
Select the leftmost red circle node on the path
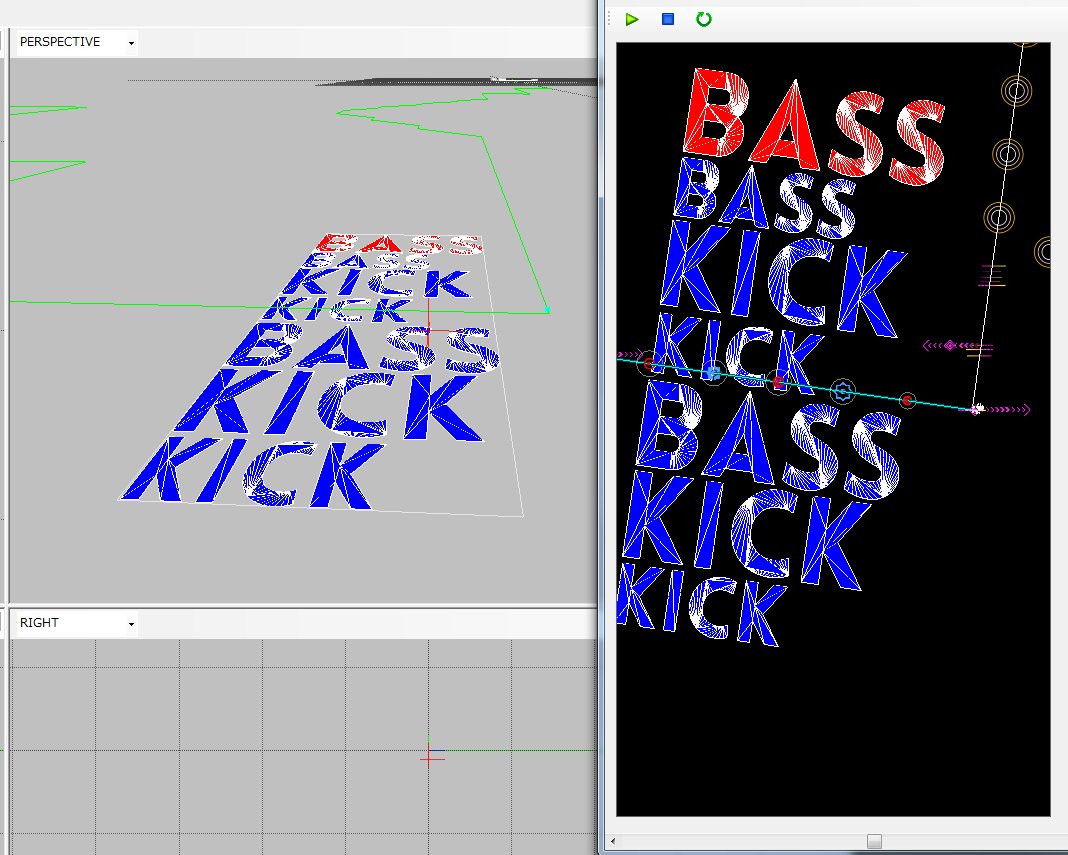point(648,362)
